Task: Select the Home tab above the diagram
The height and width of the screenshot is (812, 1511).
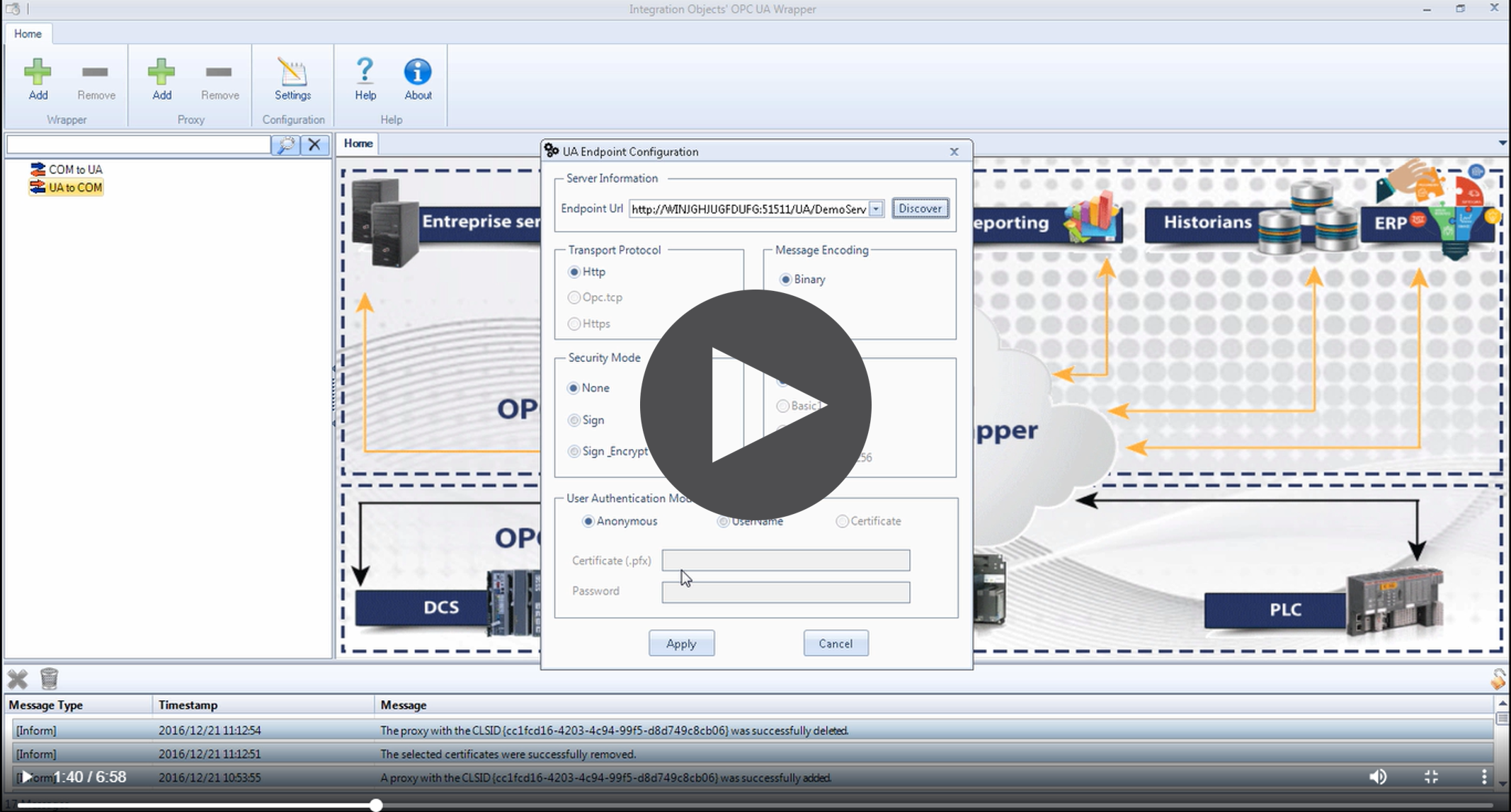Action: coord(358,143)
